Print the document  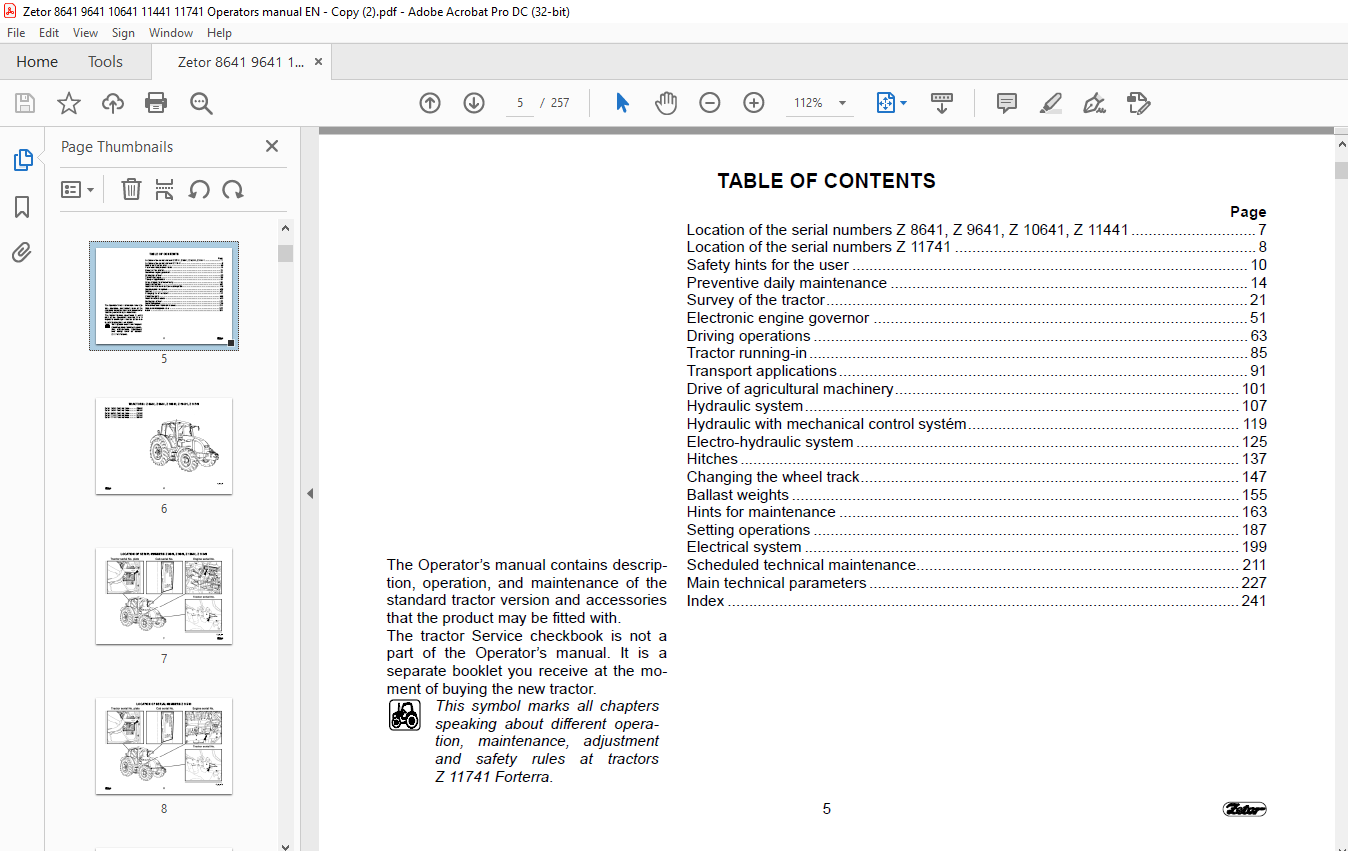[156, 103]
